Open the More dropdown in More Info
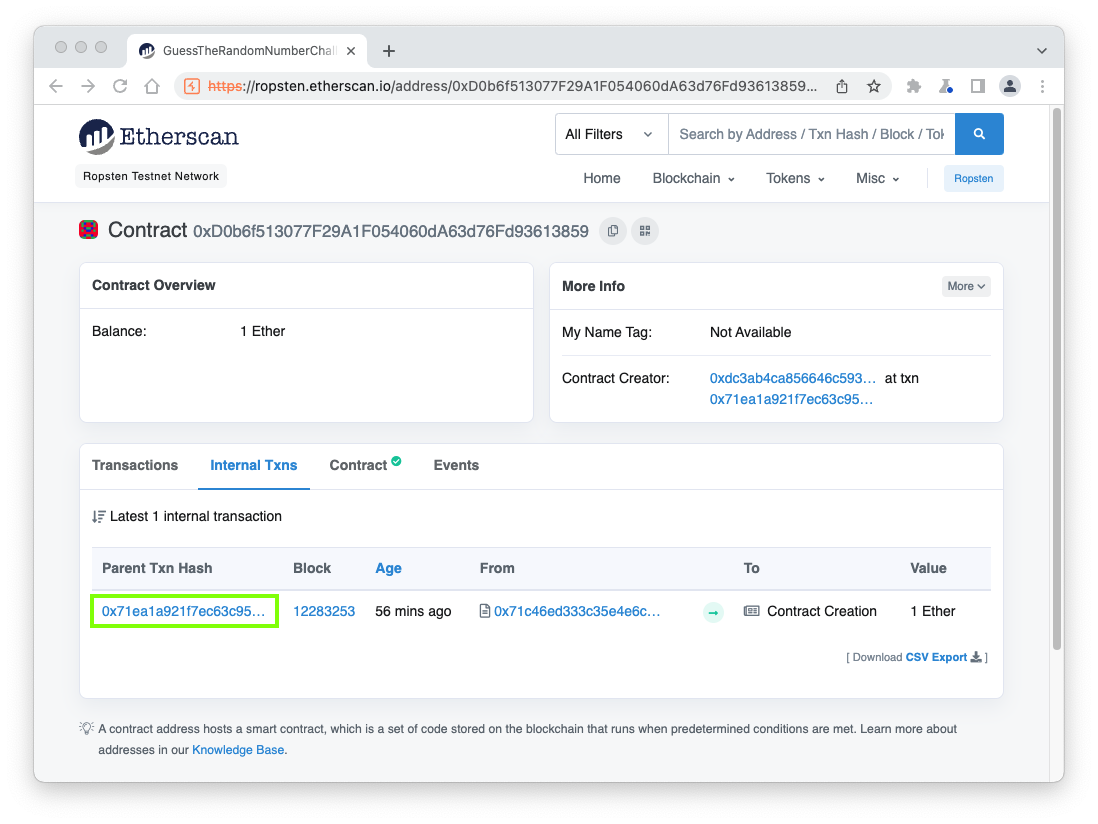The image size is (1098, 824). tap(966, 286)
